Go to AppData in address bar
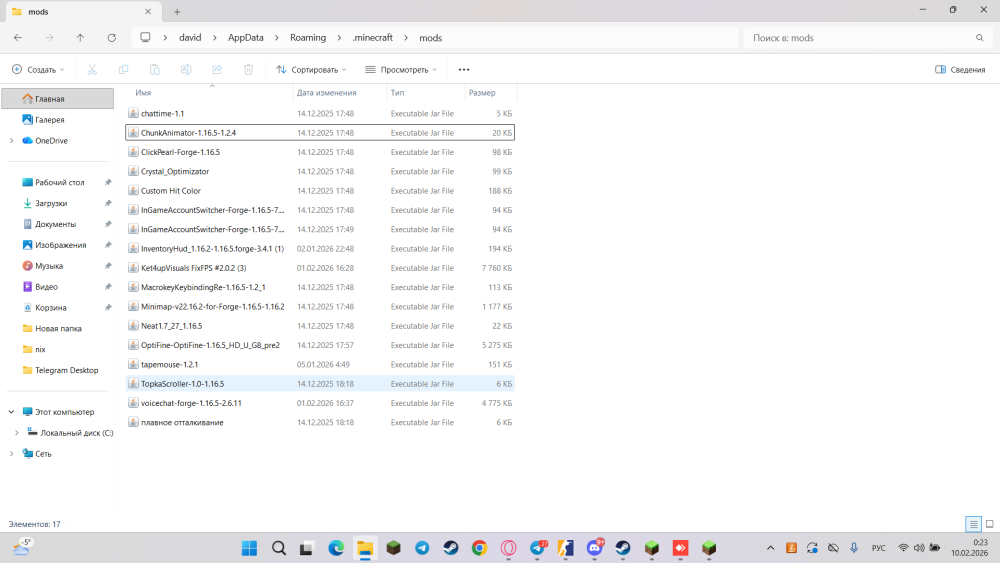Image resolution: width=1000 pixels, height=563 pixels. pos(246,38)
